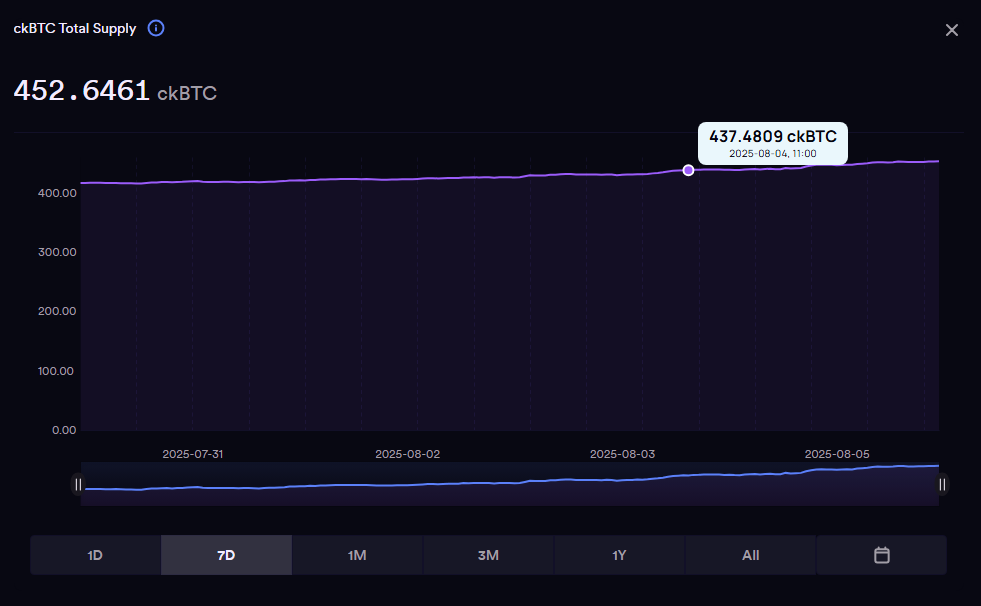Select the 7D time range
The width and height of the screenshot is (981, 606).
(x=226, y=555)
